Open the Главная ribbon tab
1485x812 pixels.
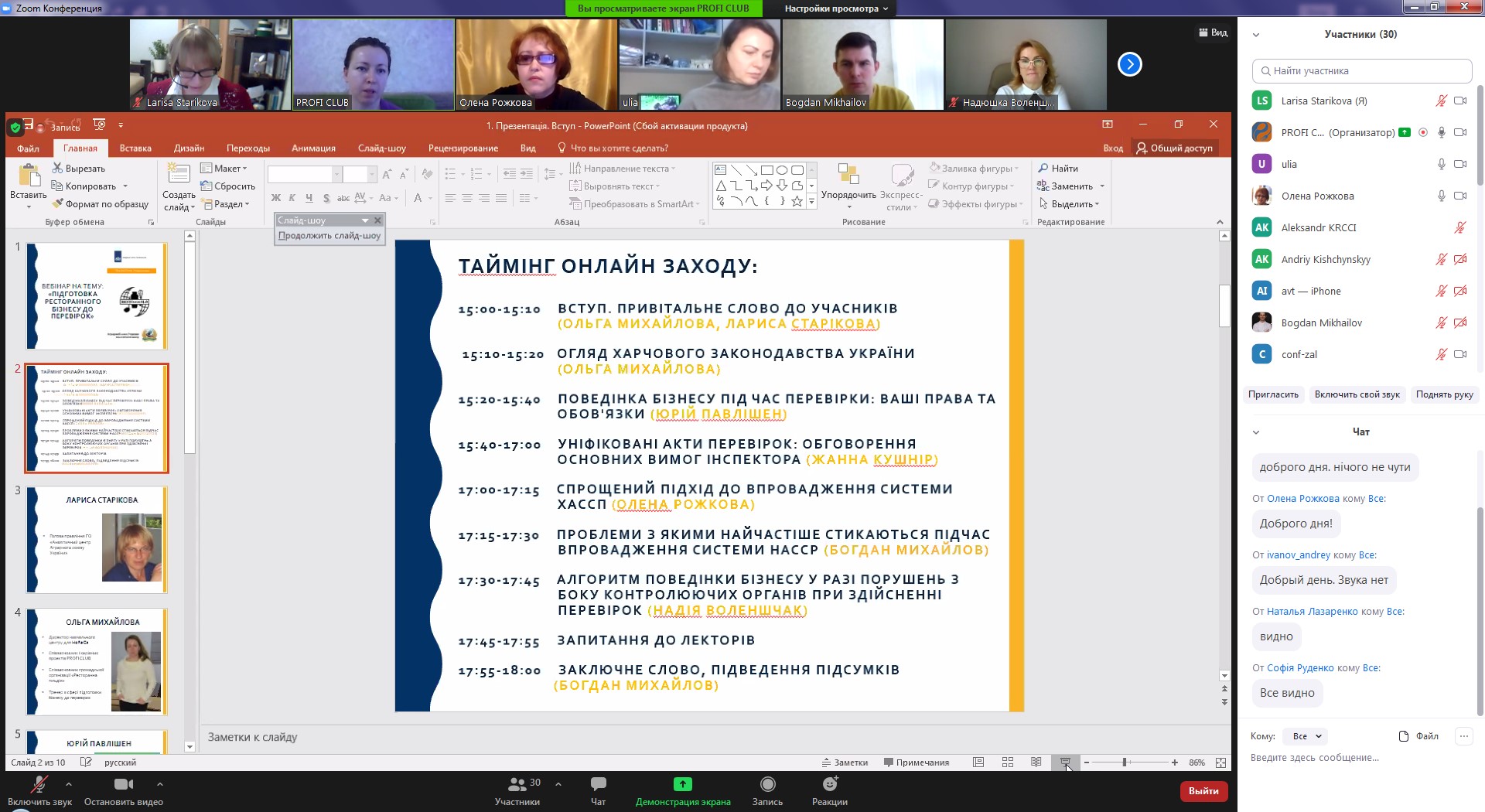tap(80, 148)
